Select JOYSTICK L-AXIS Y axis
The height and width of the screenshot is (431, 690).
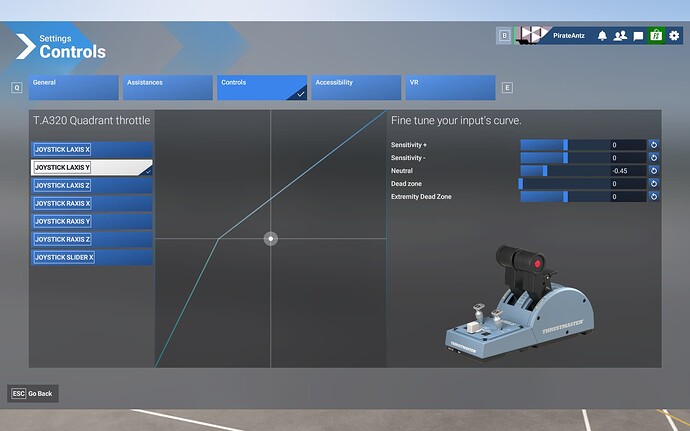[x=92, y=168]
